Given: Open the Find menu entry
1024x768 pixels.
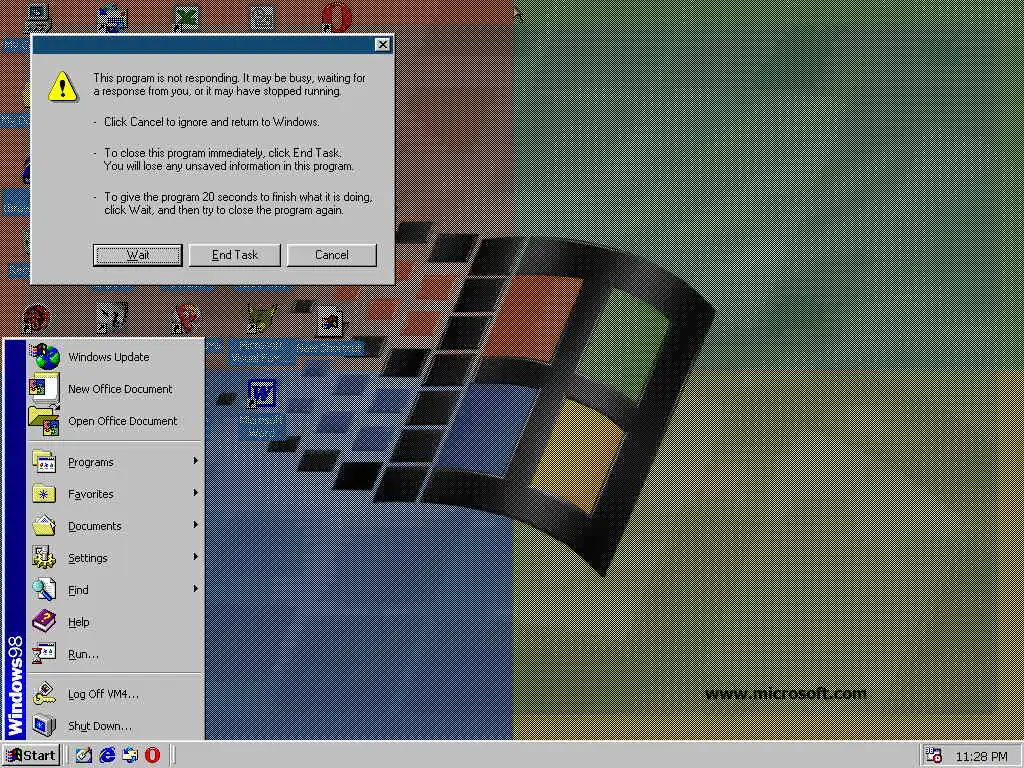Looking at the screenshot, I should pos(115,590).
